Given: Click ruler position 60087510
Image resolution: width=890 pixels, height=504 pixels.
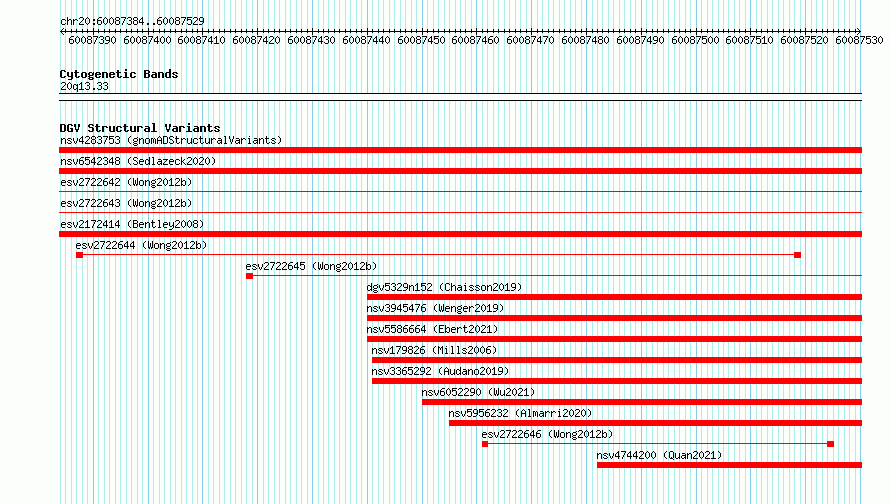Looking at the screenshot, I should tap(749, 40).
